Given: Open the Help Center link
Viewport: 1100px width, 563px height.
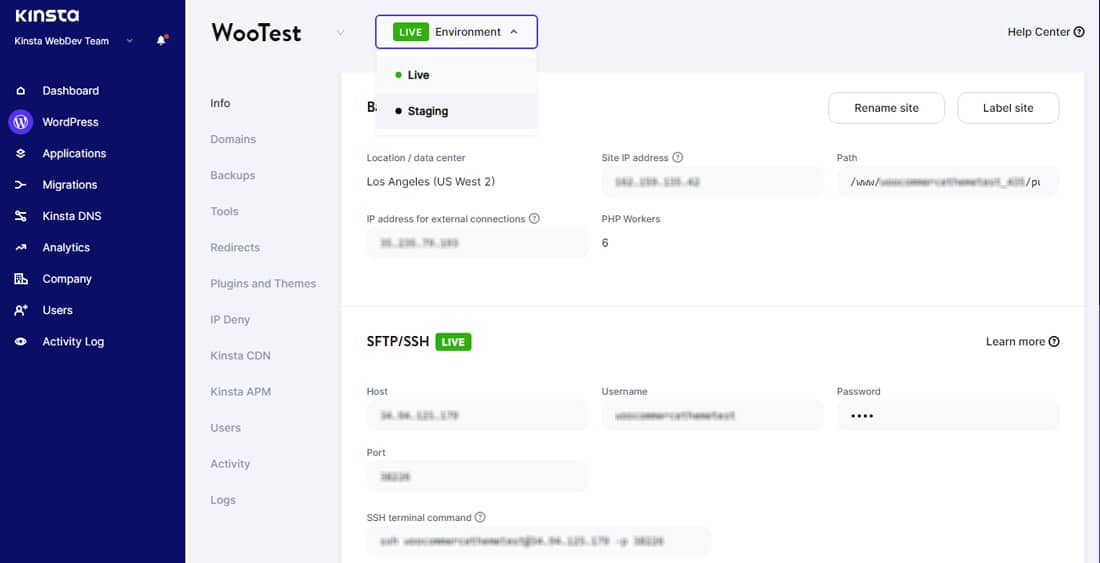Looking at the screenshot, I should (1045, 32).
